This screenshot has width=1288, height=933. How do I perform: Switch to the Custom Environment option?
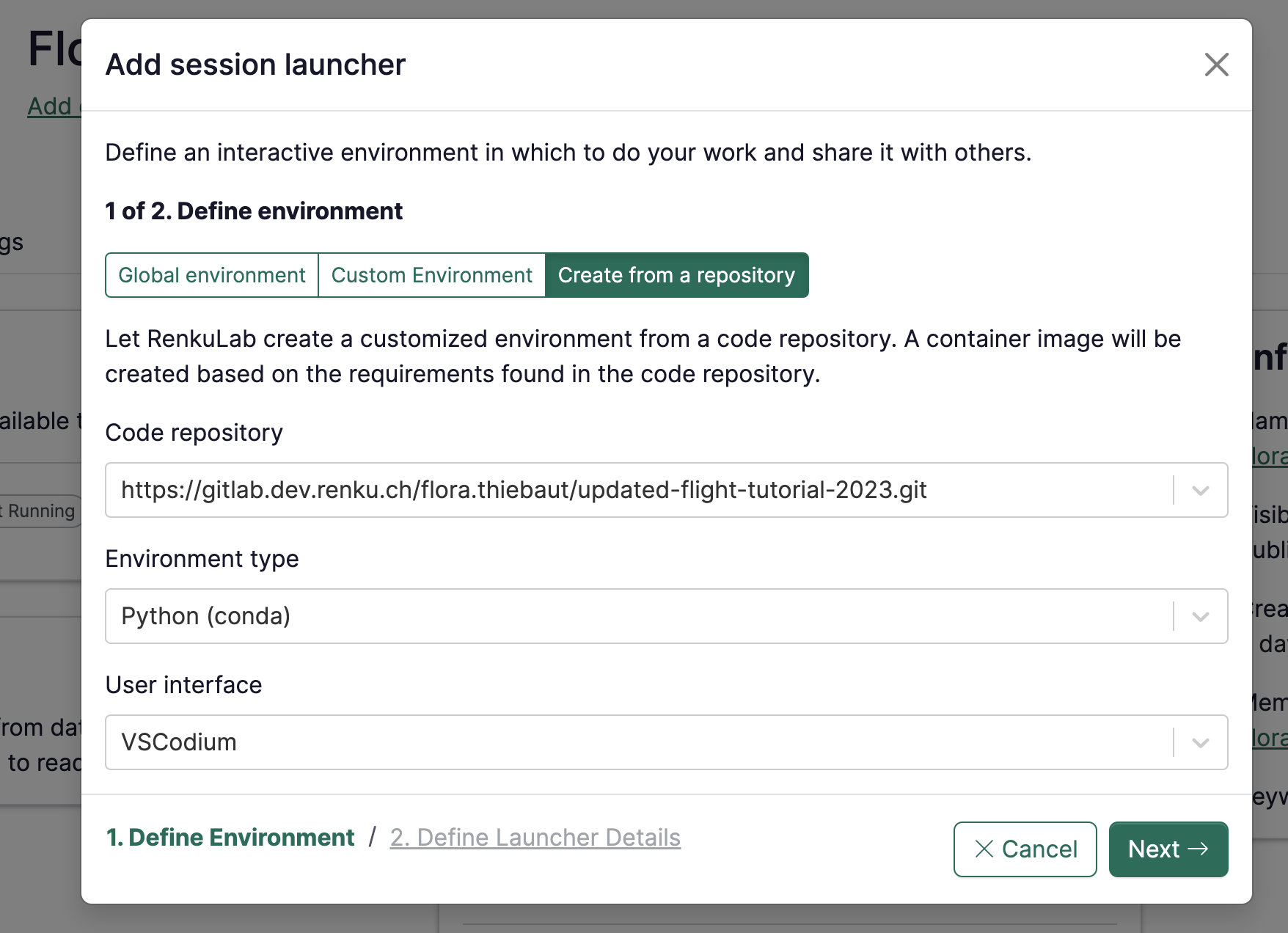click(x=431, y=275)
